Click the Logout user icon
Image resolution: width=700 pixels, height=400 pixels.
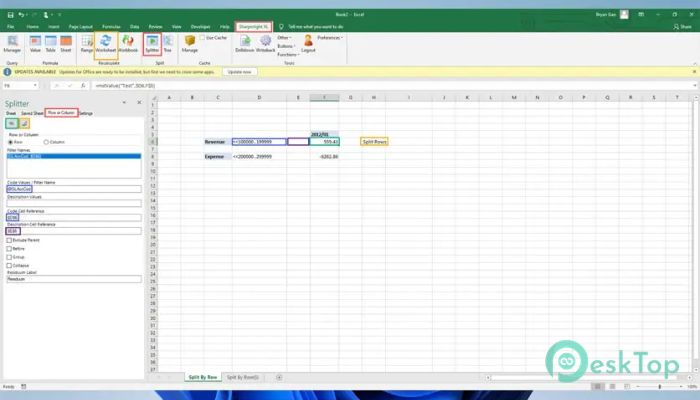308,44
